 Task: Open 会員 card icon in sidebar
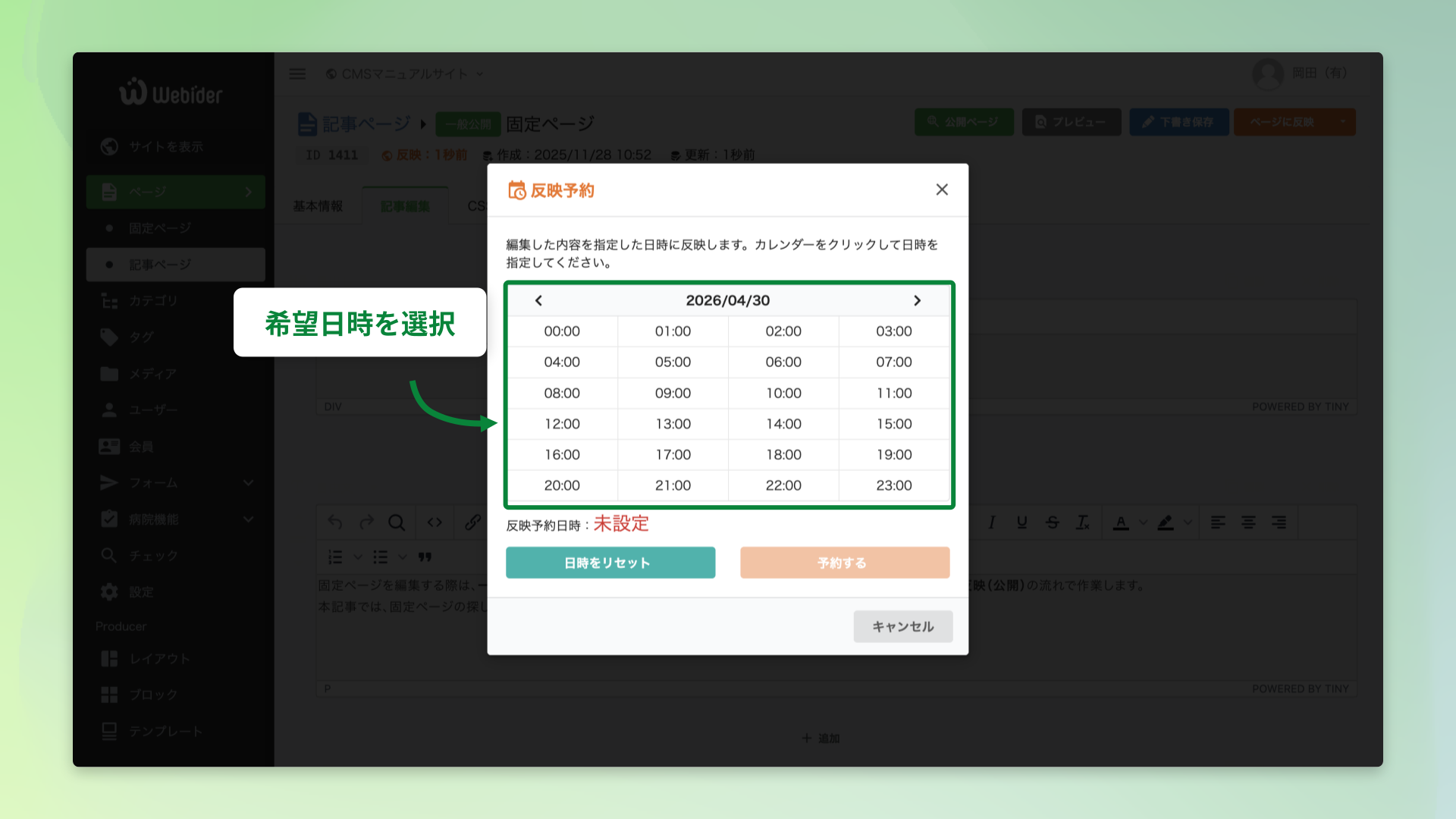(109, 447)
